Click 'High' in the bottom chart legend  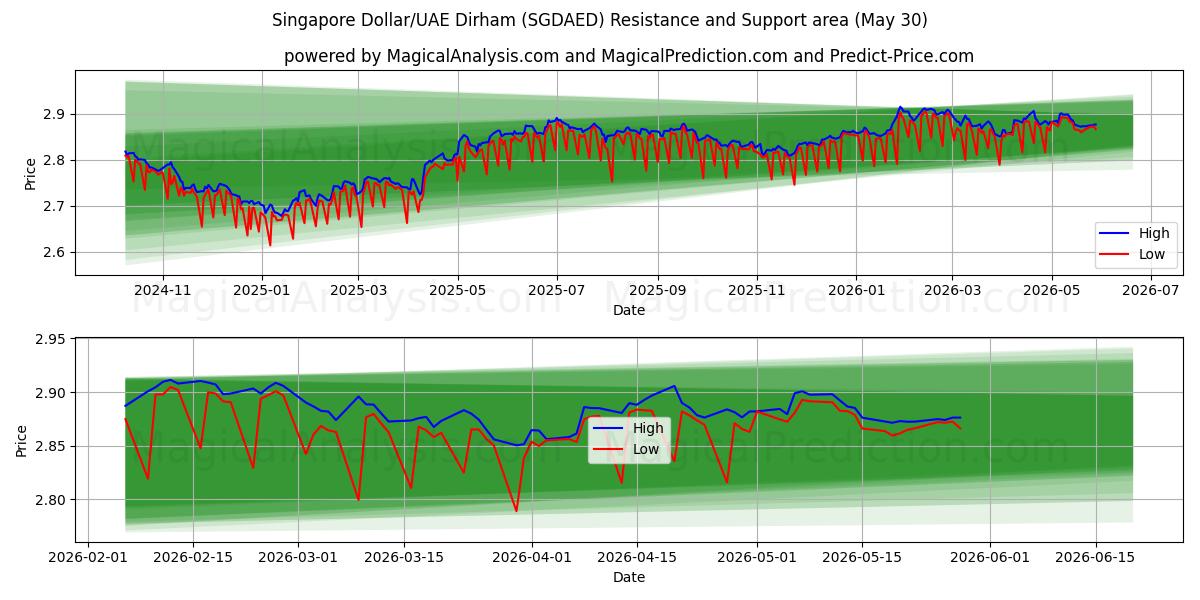tap(647, 428)
